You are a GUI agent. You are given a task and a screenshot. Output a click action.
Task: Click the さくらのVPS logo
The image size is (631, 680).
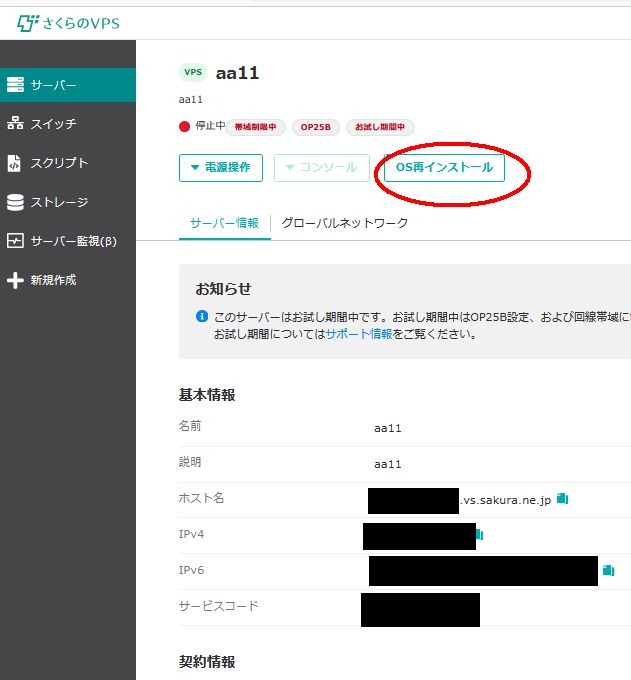69,22
